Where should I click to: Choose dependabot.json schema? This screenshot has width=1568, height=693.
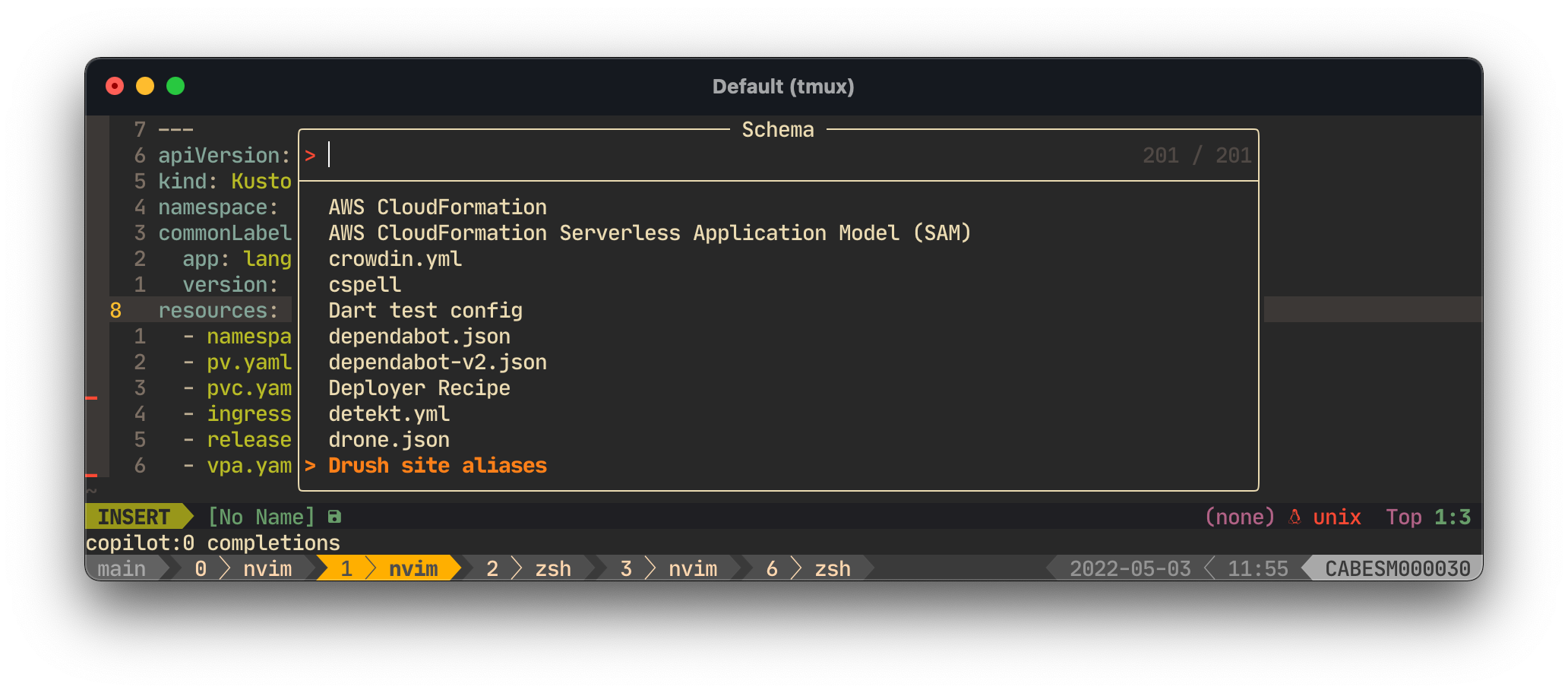[419, 336]
